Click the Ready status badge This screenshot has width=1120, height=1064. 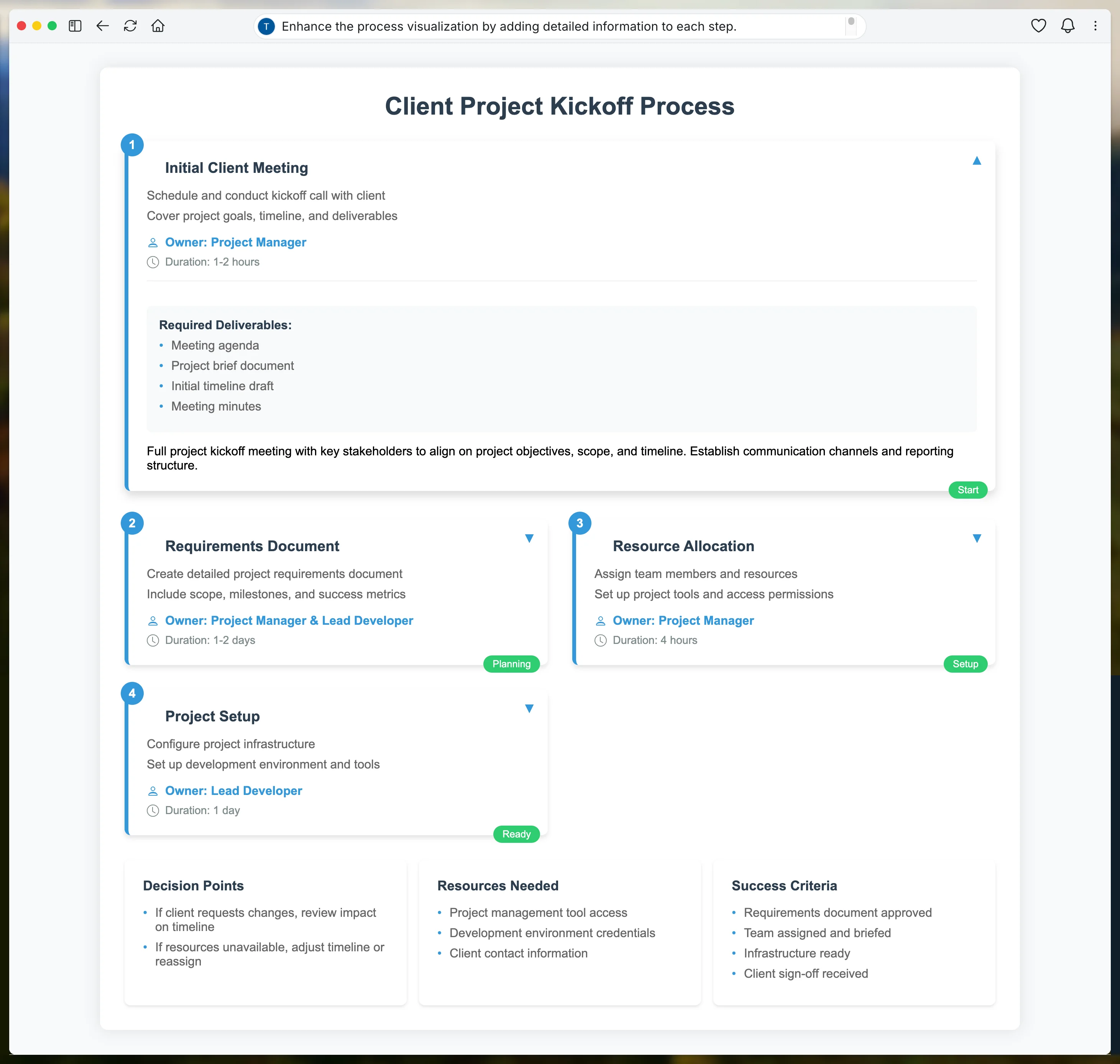point(516,834)
